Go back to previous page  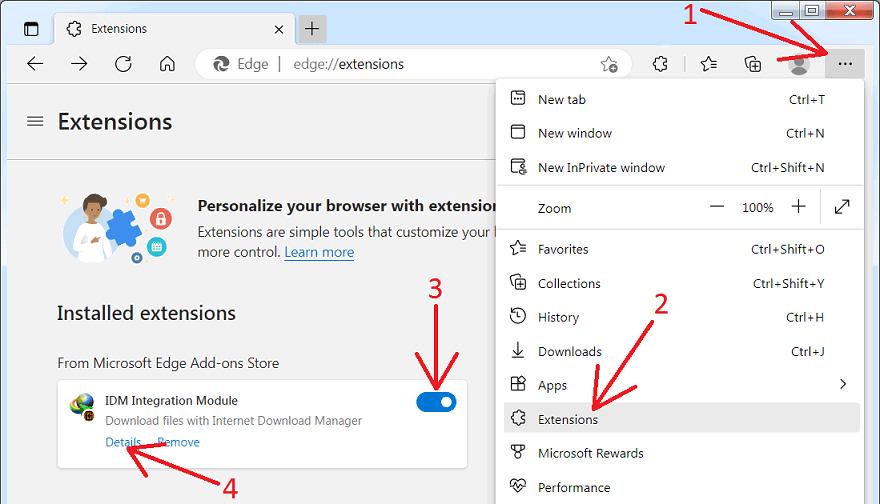(35, 64)
